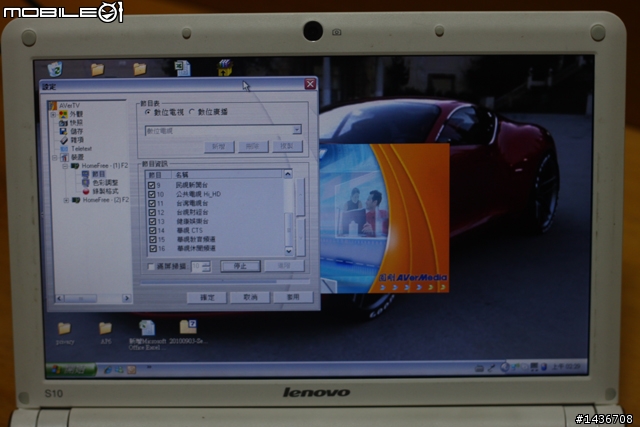Screen dimensions: 640x427
Task: Select the 數位電視 radio button
Action: click(148, 112)
